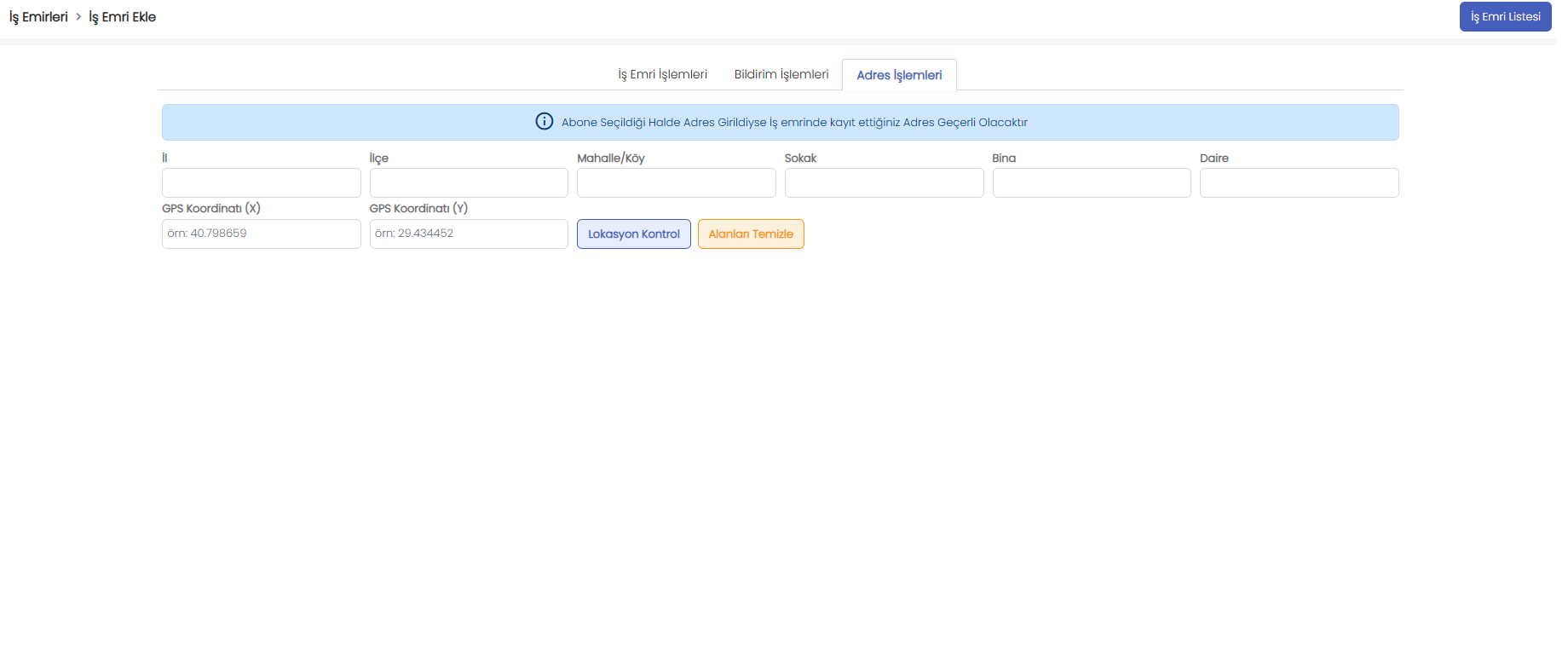
Task: Click the GPS Koordinatı (X) label
Action: tap(211, 208)
